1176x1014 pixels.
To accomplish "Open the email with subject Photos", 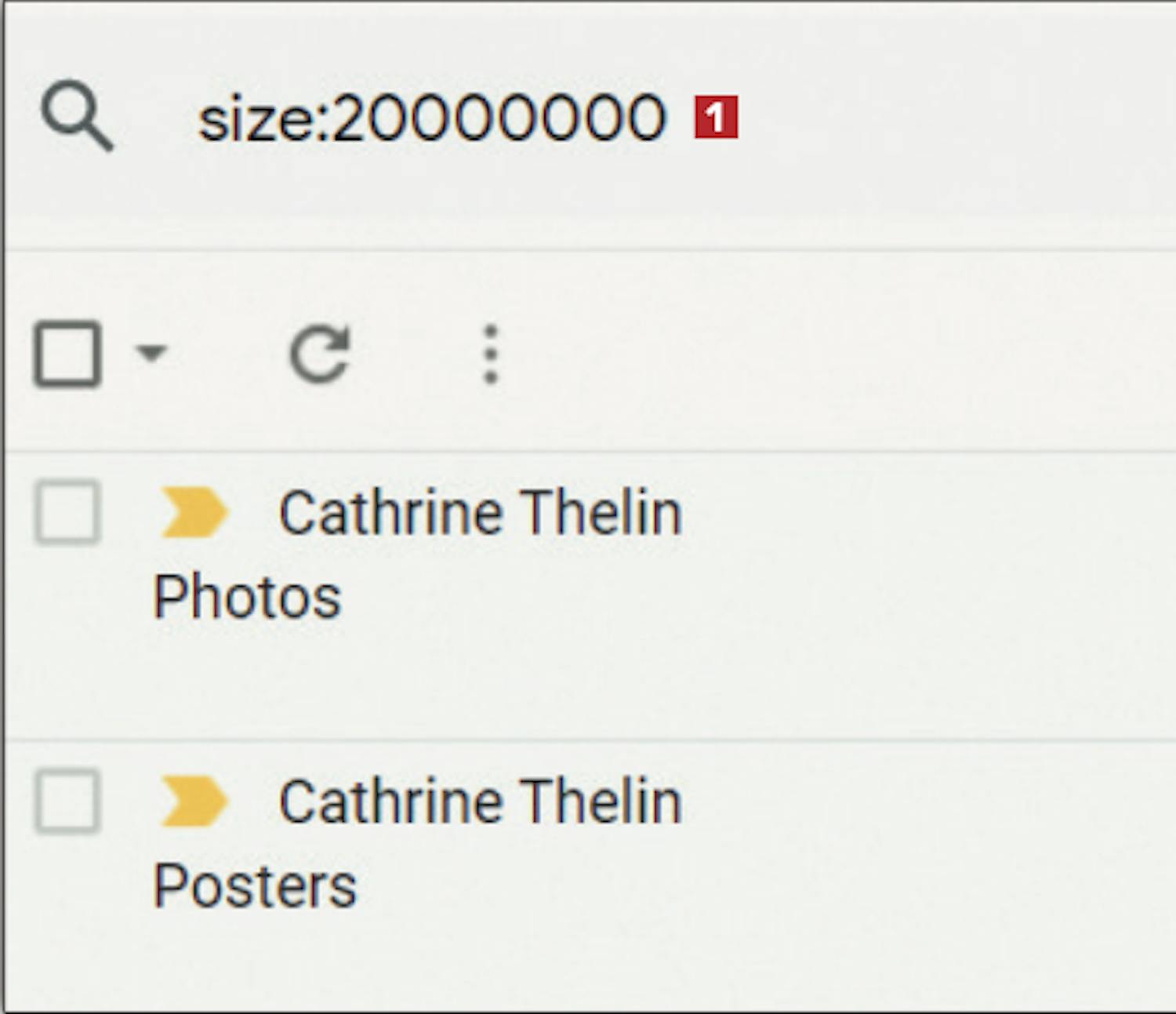I will [247, 597].
